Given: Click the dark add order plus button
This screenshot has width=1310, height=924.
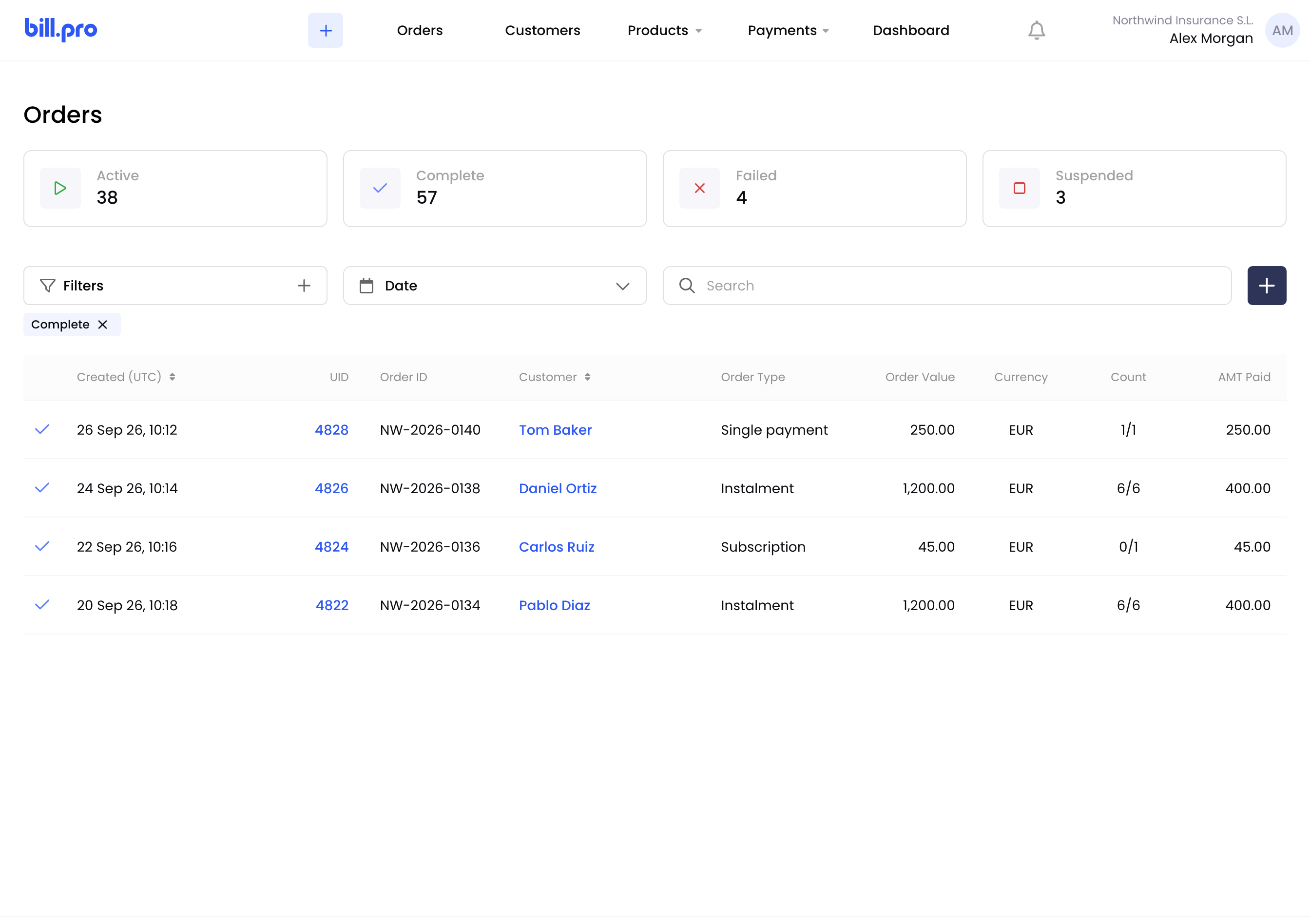Looking at the screenshot, I should (x=1267, y=285).
